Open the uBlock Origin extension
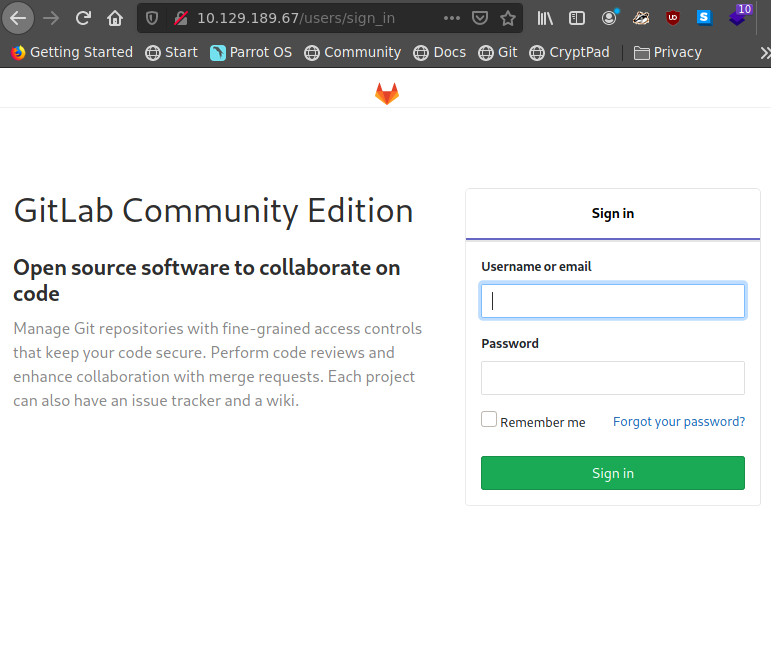This screenshot has height=654, width=771. (673, 18)
